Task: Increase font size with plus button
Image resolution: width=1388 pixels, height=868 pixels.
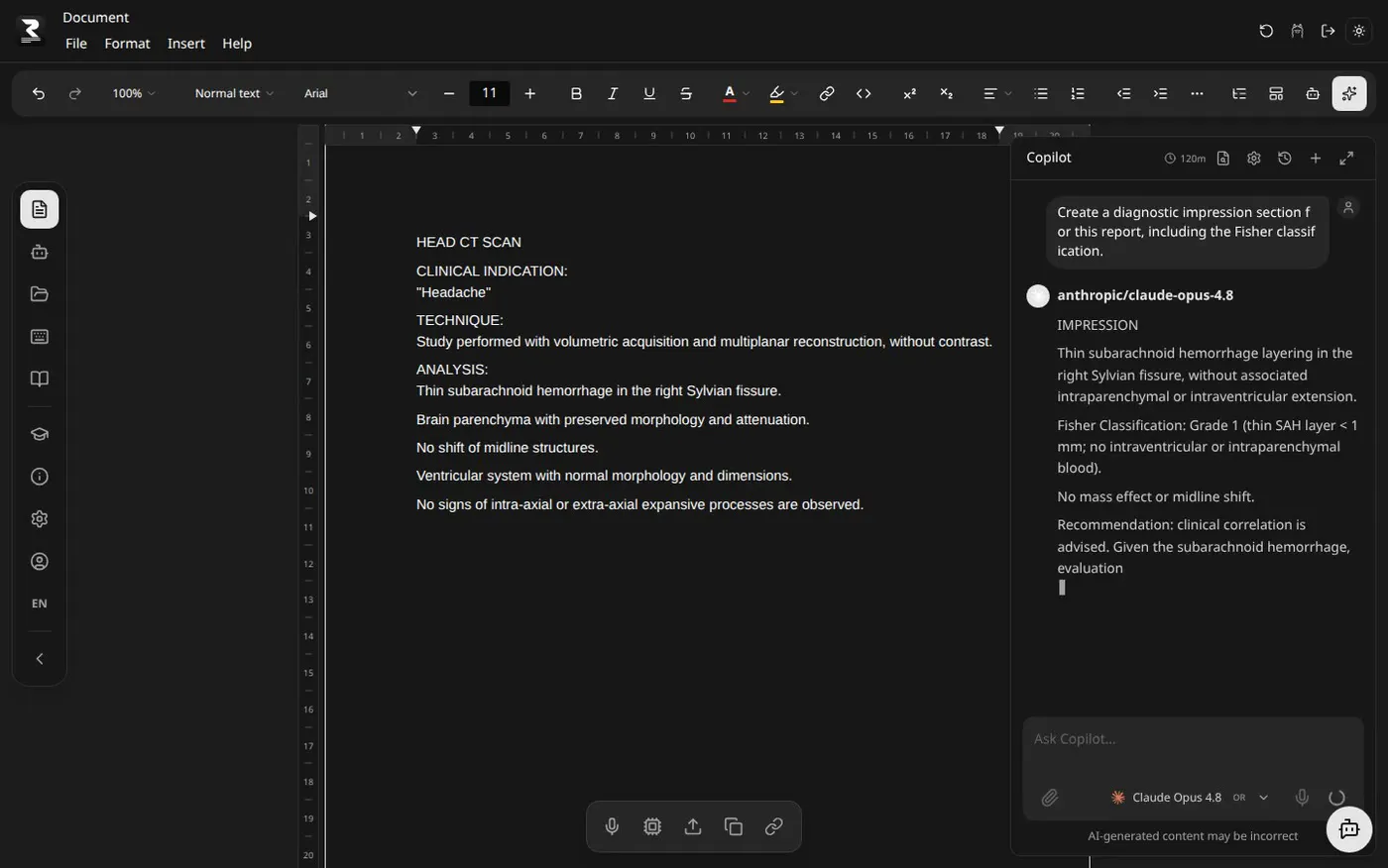Action: point(530,93)
